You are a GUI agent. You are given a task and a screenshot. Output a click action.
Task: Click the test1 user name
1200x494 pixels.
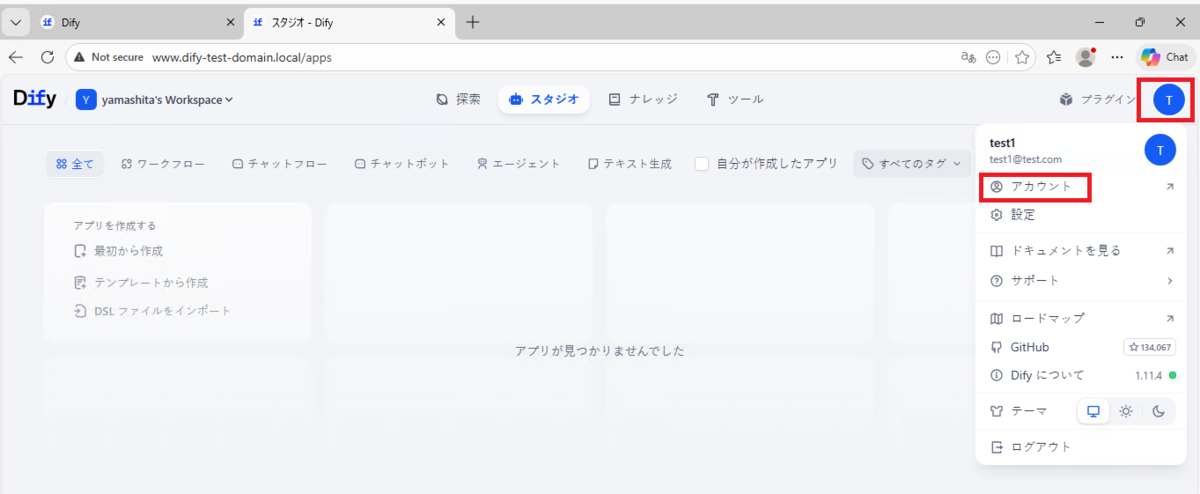coord(1002,143)
